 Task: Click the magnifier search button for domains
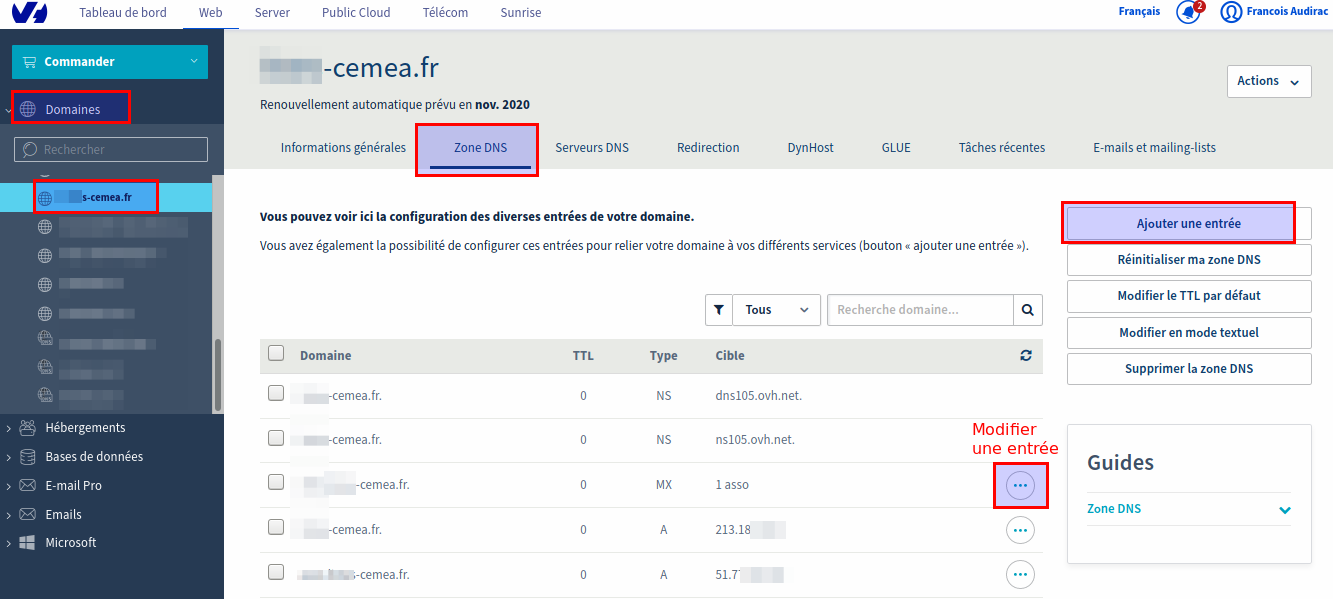click(1027, 310)
